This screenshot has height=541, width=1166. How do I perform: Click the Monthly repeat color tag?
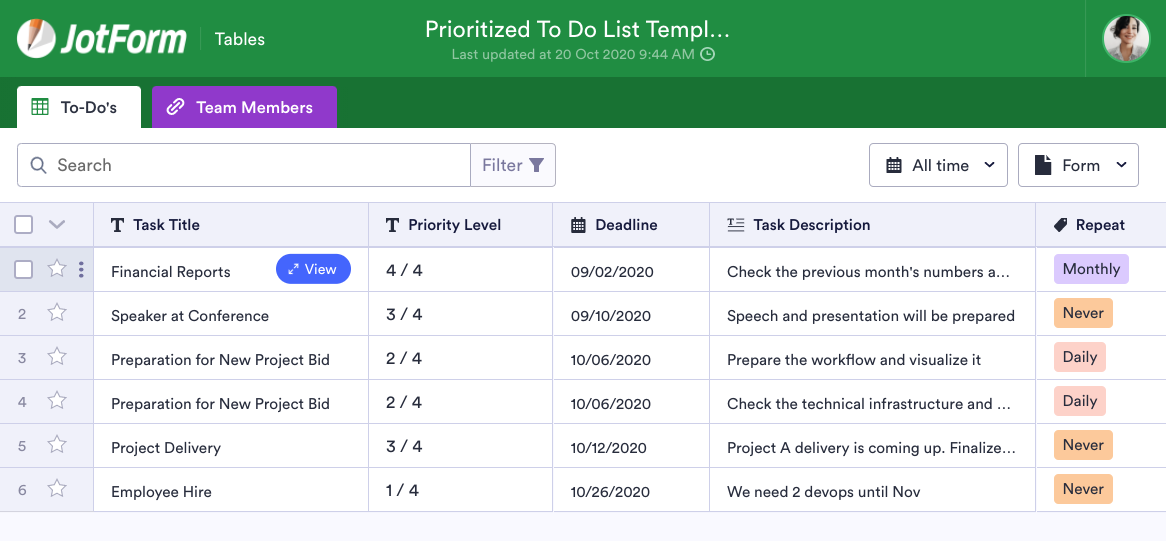(x=1091, y=269)
